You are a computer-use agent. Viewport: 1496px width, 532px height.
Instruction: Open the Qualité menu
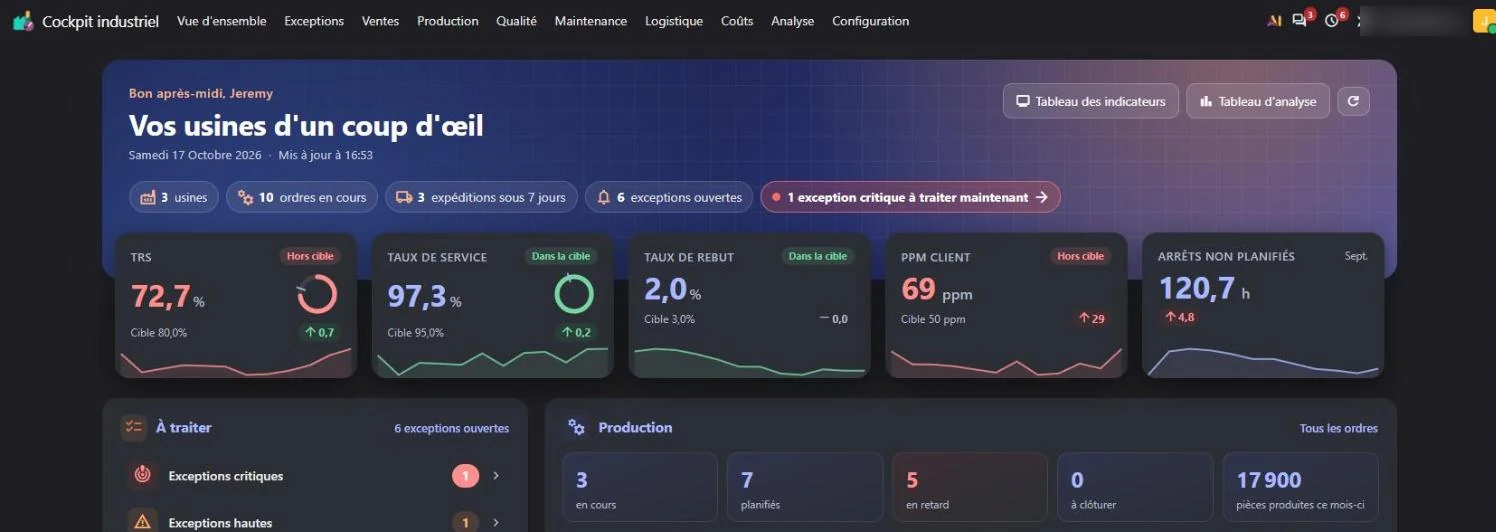point(516,21)
